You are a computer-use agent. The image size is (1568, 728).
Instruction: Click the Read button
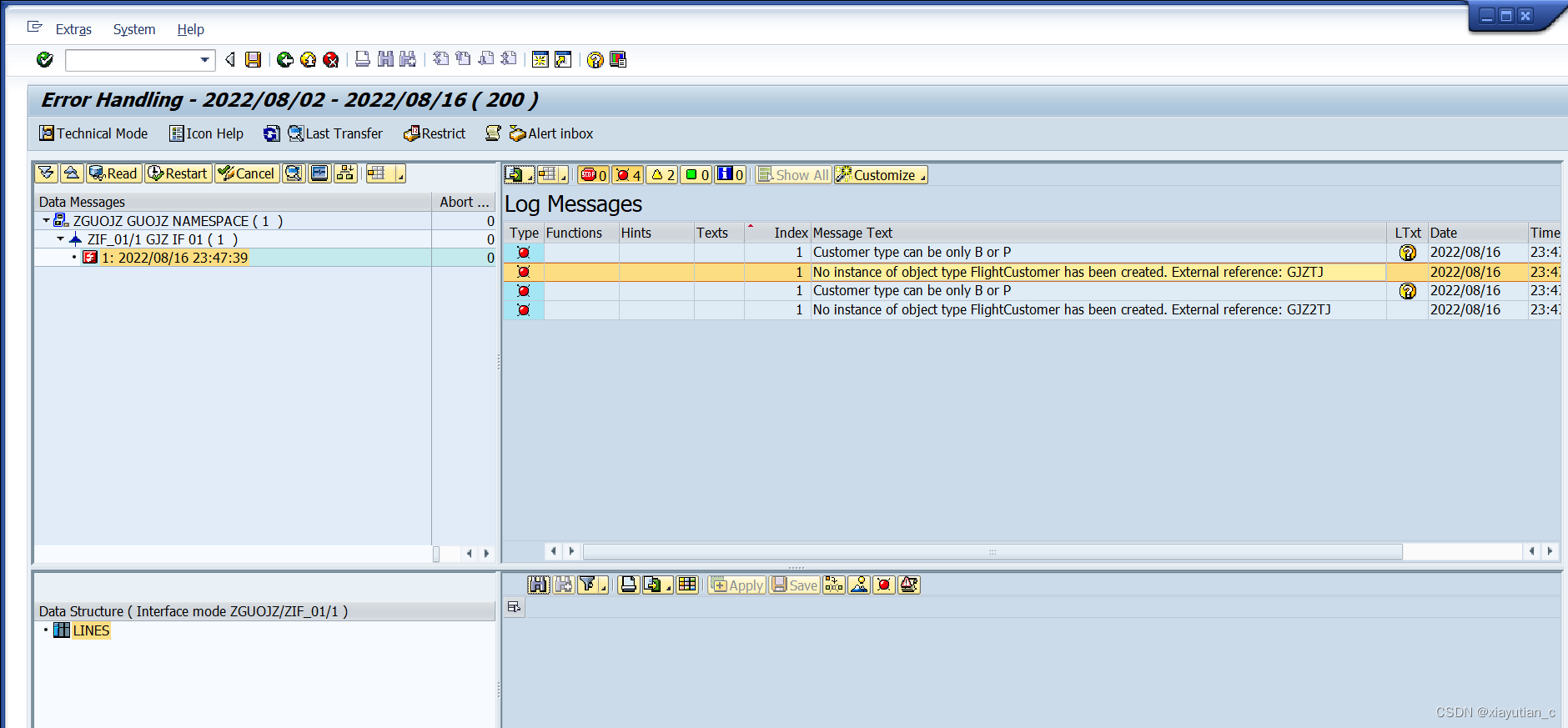point(113,173)
